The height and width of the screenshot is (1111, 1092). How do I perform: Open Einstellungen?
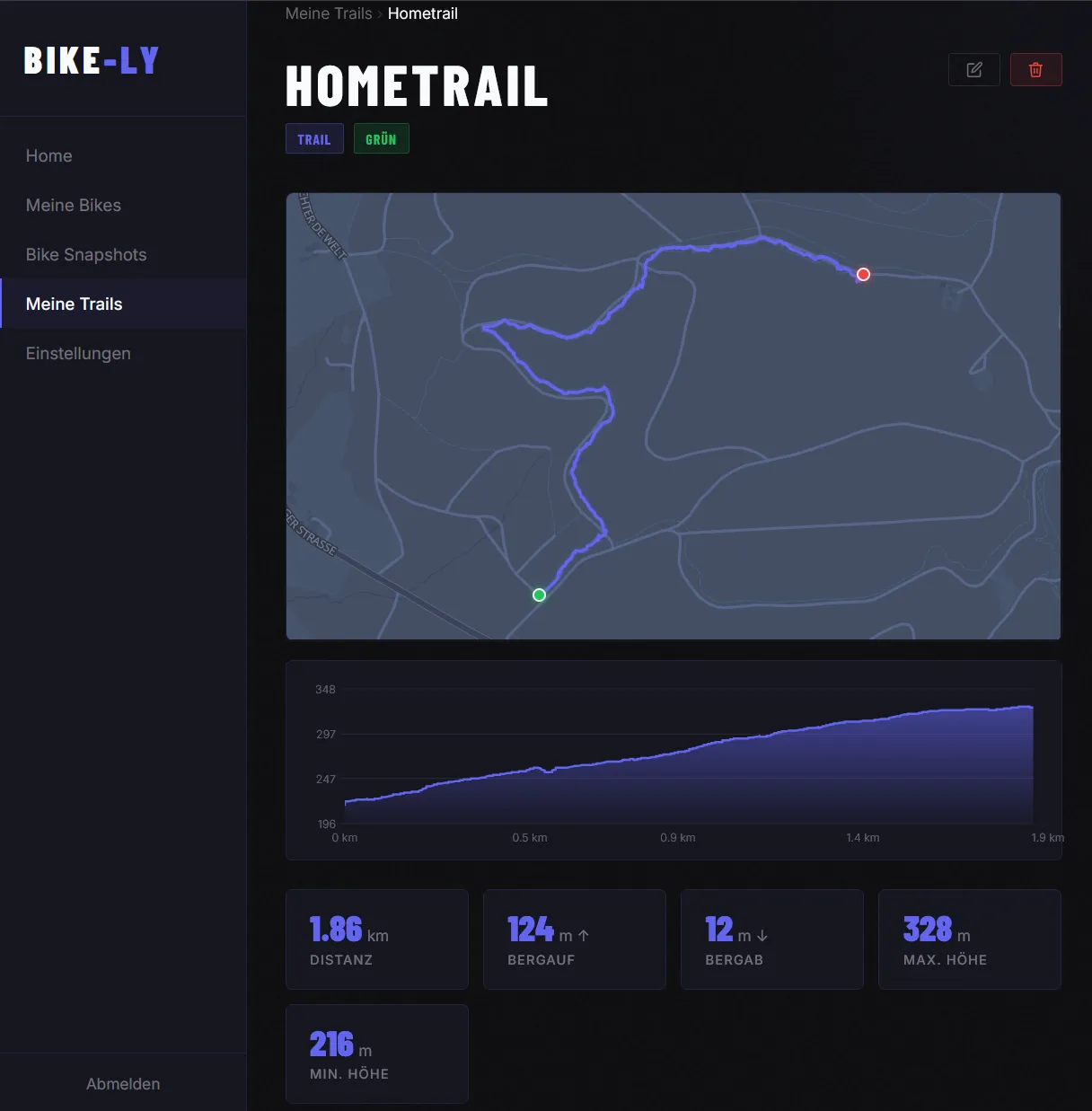click(77, 353)
